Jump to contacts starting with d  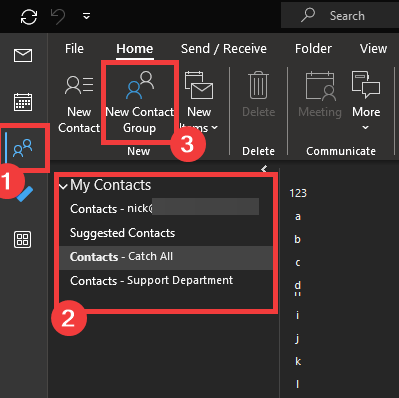click(x=298, y=285)
